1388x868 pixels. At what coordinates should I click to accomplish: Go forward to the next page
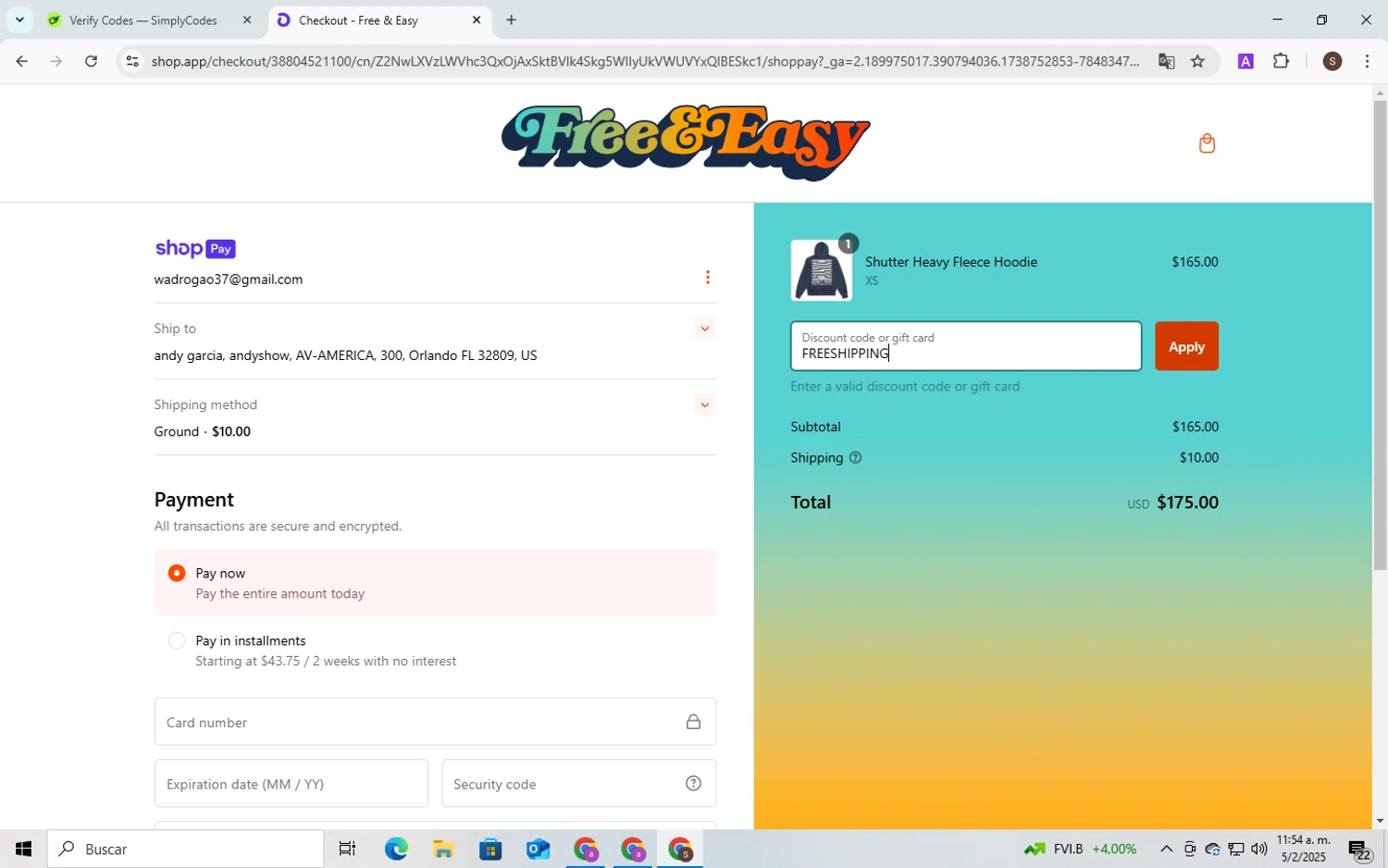coord(56,61)
